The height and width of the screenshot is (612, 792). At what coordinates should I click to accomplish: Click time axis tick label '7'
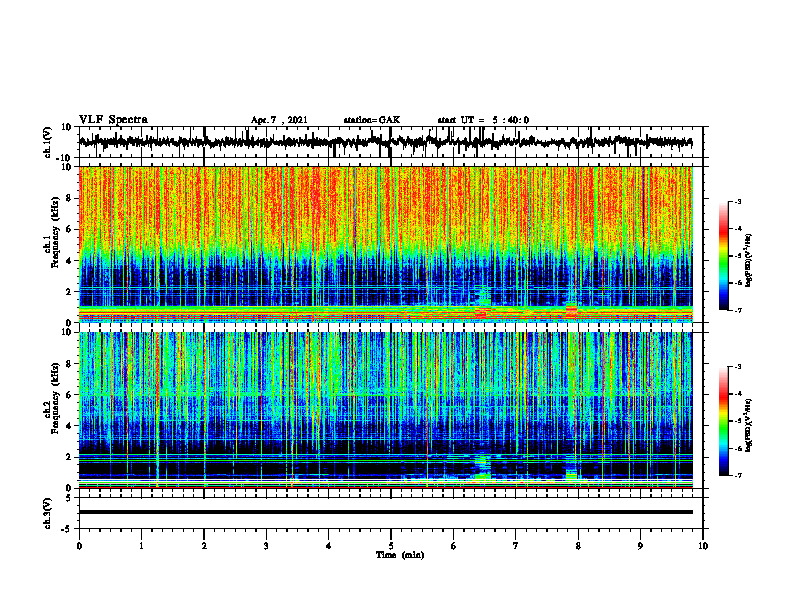(x=516, y=546)
